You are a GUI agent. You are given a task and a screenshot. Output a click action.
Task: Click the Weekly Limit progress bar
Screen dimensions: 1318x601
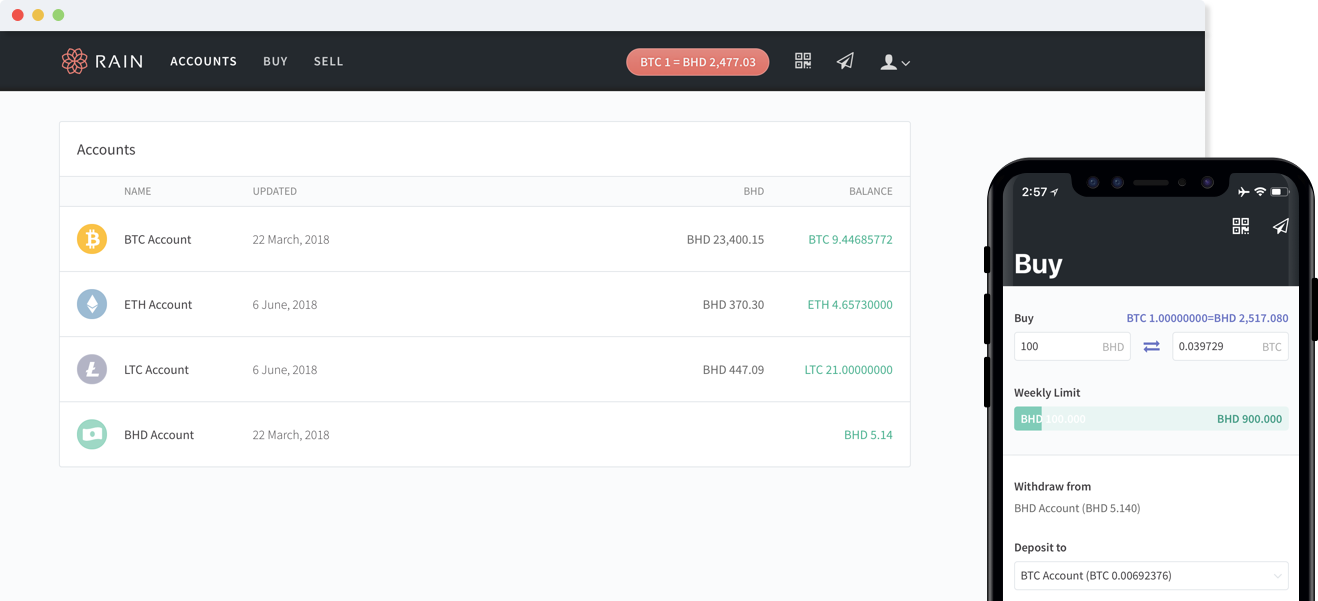[1150, 418]
